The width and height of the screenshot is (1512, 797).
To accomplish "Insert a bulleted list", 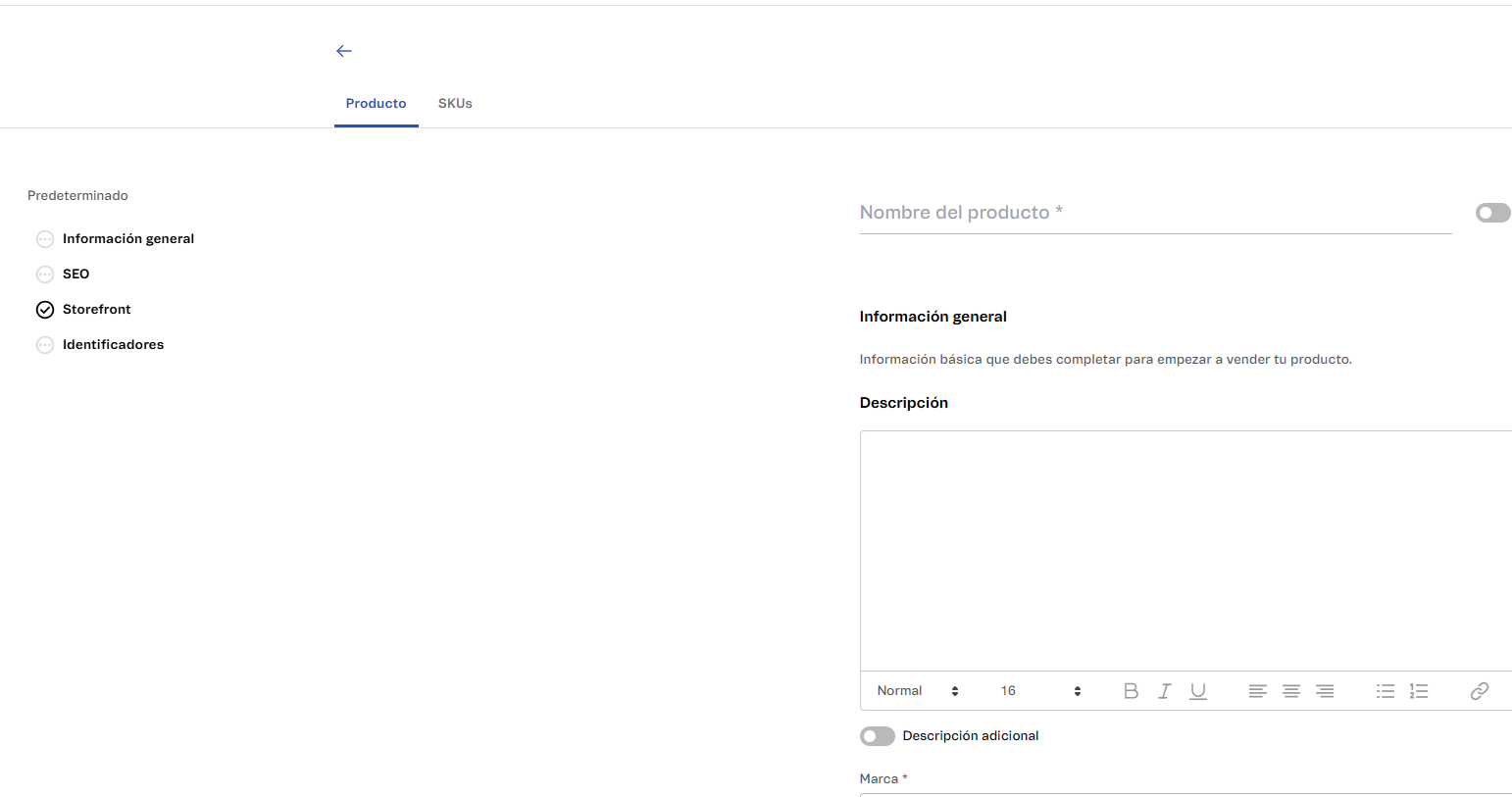I will coord(1385,691).
